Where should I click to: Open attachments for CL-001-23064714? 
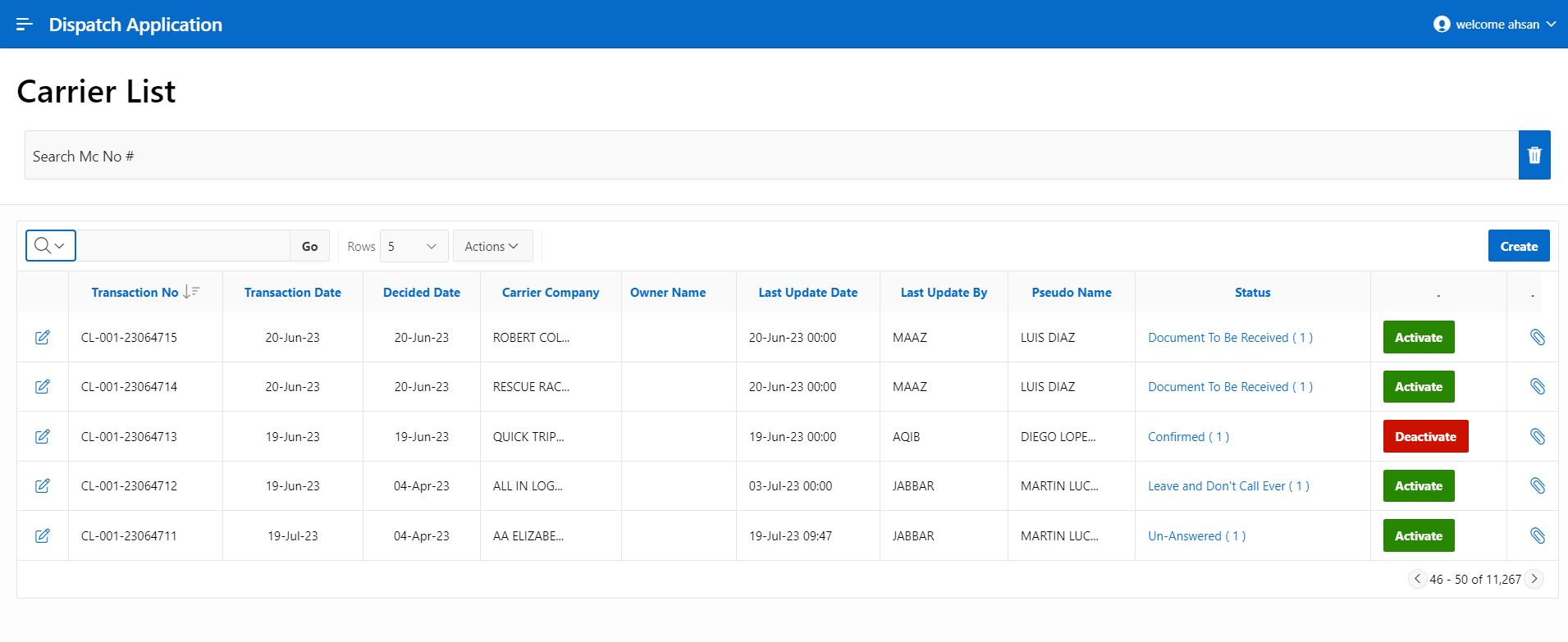point(1538,386)
